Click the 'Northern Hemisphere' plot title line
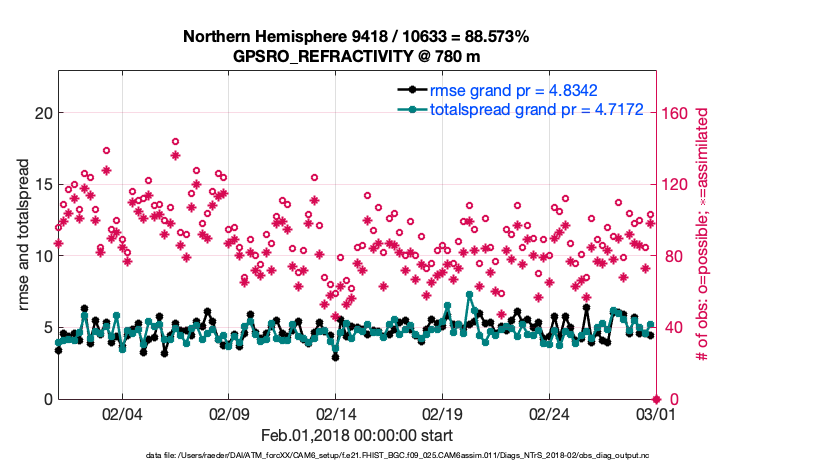This screenshot has height=470, width=830. click(x=356, y=37)
